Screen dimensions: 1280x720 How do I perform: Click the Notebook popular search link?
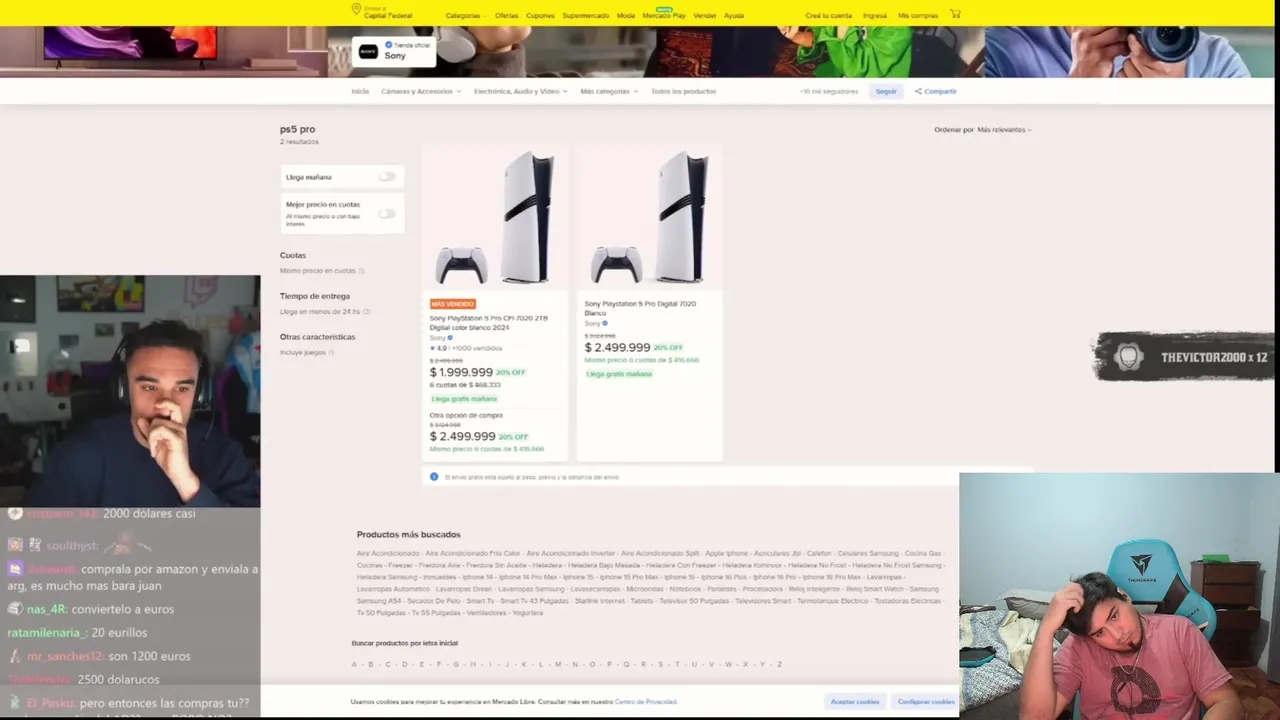pyautogui.click(x=686, y=589)
